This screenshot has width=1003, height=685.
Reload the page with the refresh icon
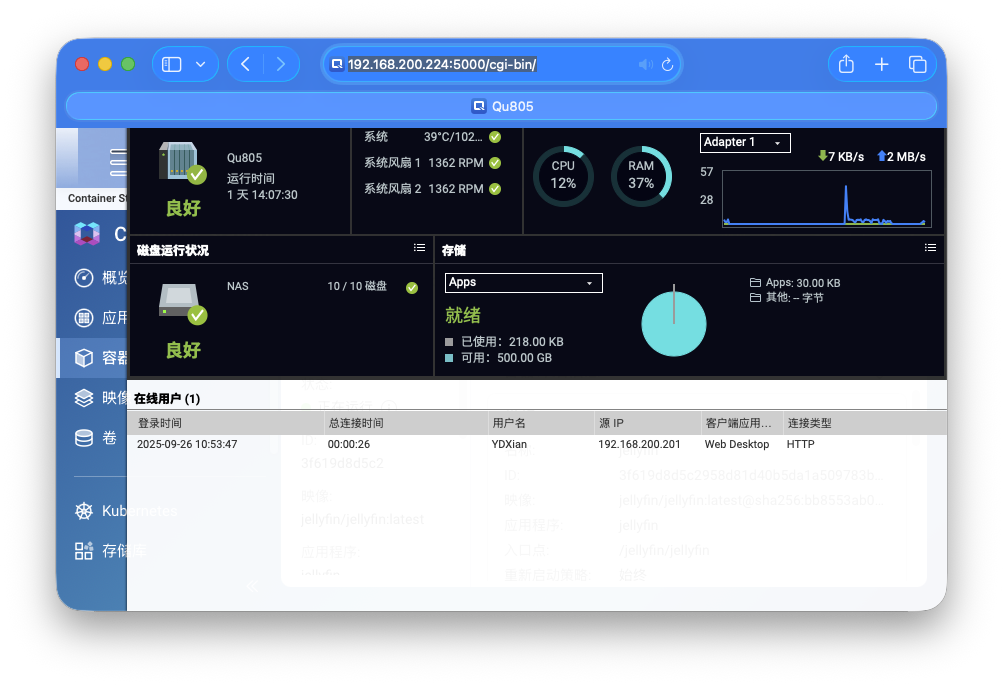tap(668, 65)
